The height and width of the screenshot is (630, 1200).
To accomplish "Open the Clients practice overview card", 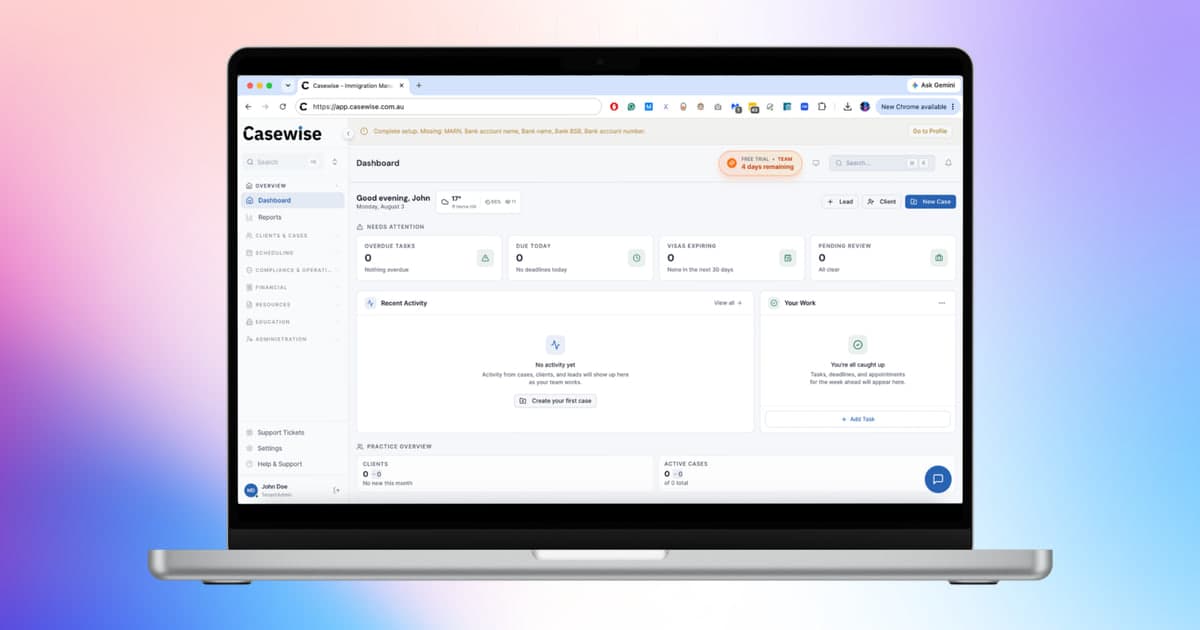I will click(504, 474).
